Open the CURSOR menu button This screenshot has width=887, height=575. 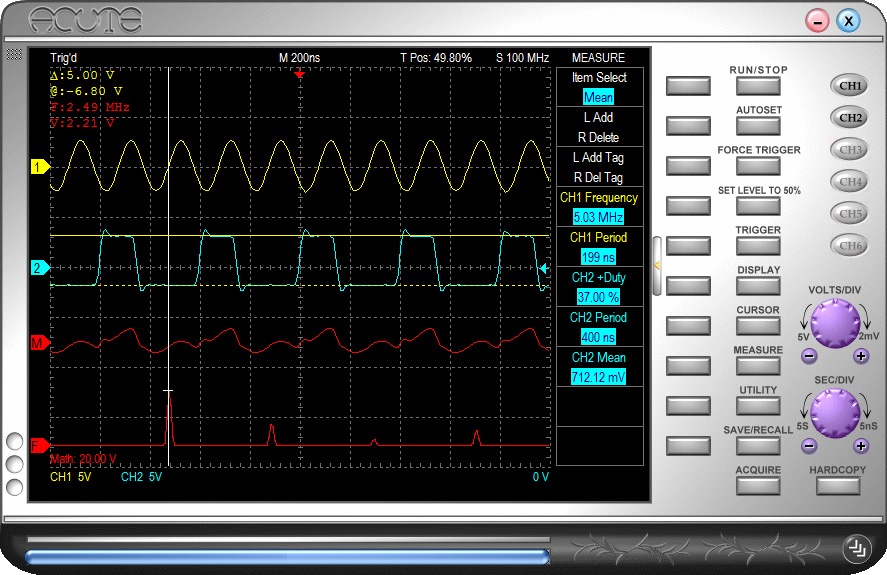tap(758, 326)
